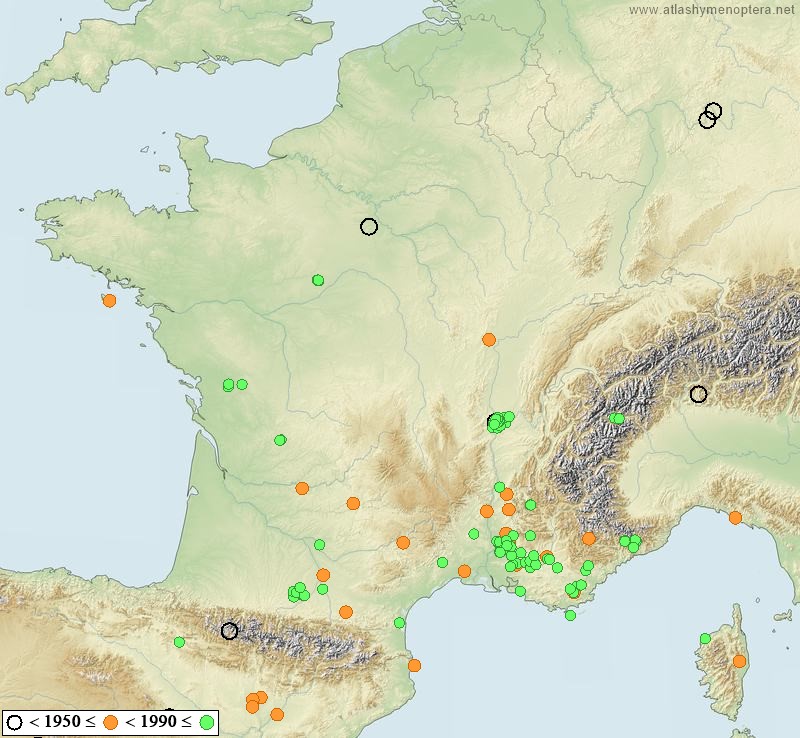Select the orange marker on the Italian Riviera
Screen dimensions: 800x738
pos(735,518)
